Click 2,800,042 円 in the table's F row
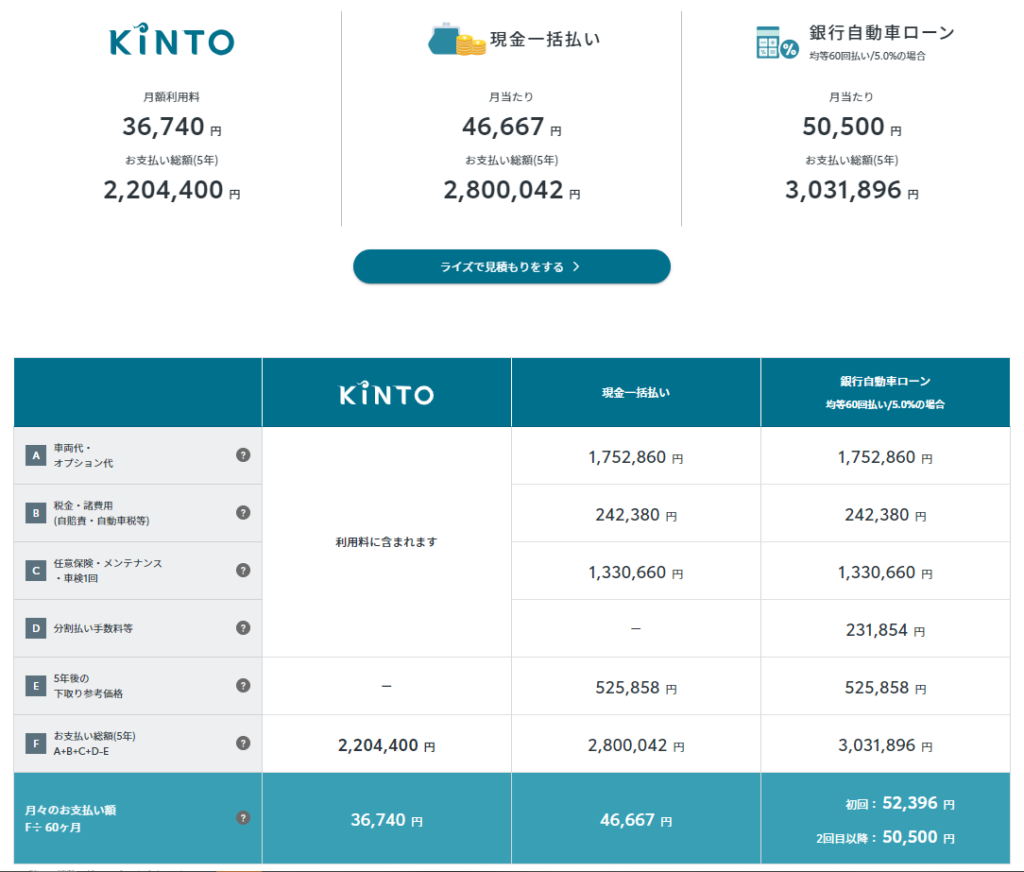The width and height of the screenshot is (1024, 872). 636,745
